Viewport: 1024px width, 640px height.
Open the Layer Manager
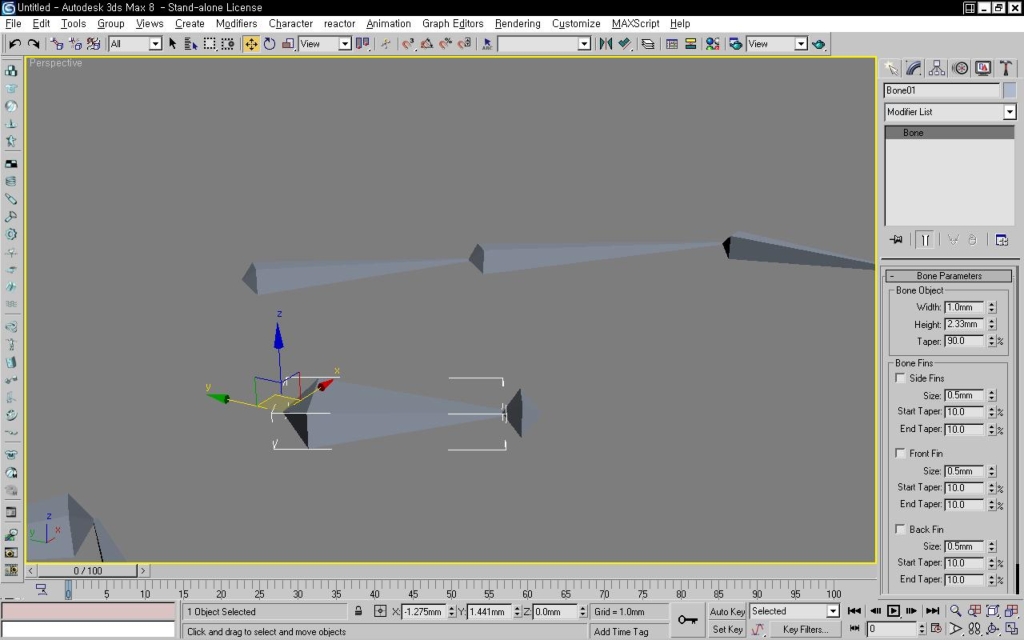648,44
